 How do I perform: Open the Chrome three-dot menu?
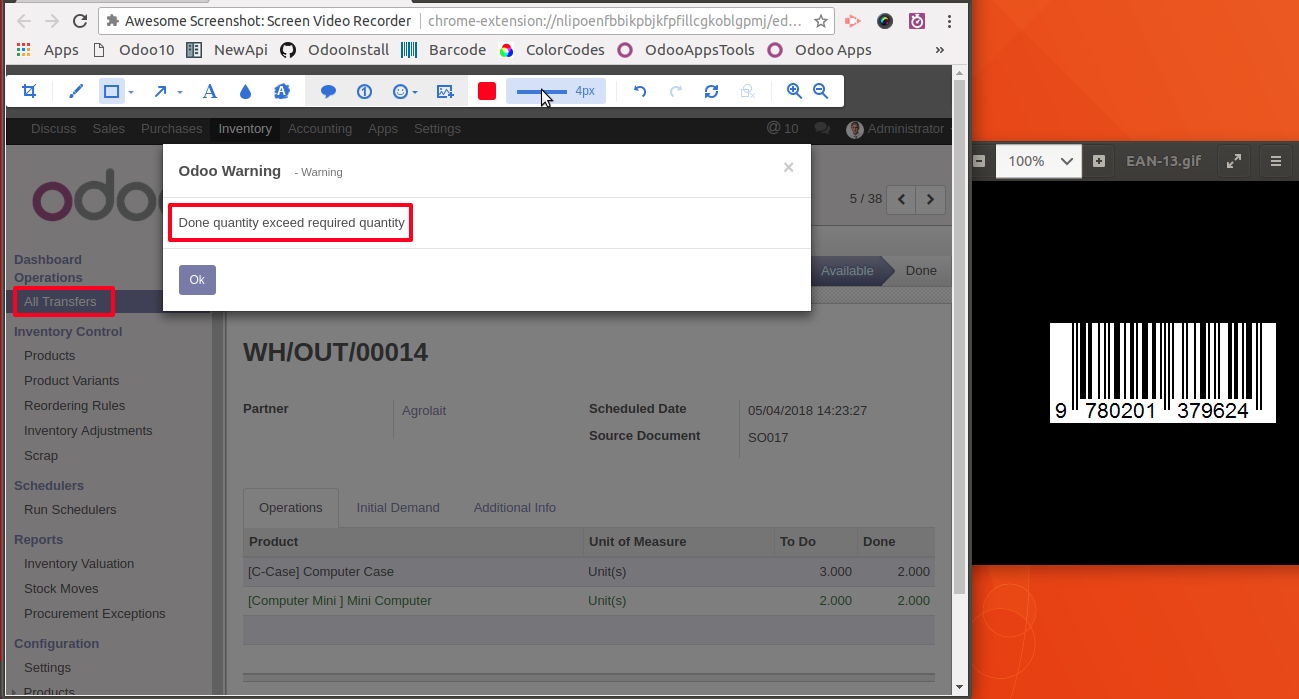click(x=948, y=21)
